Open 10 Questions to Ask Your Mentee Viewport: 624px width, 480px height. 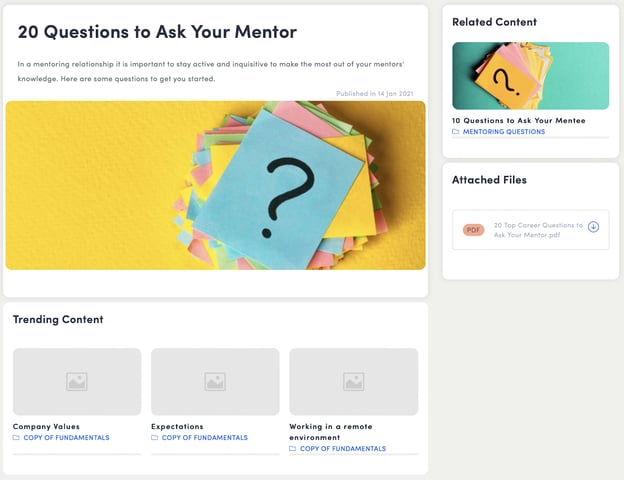519,120
